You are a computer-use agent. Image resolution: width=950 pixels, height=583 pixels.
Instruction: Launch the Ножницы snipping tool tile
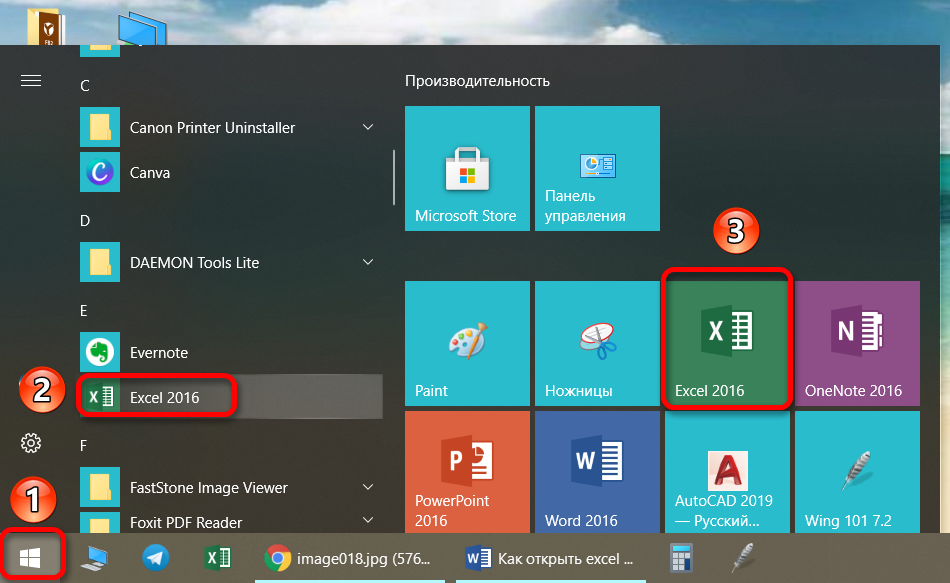click(596, 342)
